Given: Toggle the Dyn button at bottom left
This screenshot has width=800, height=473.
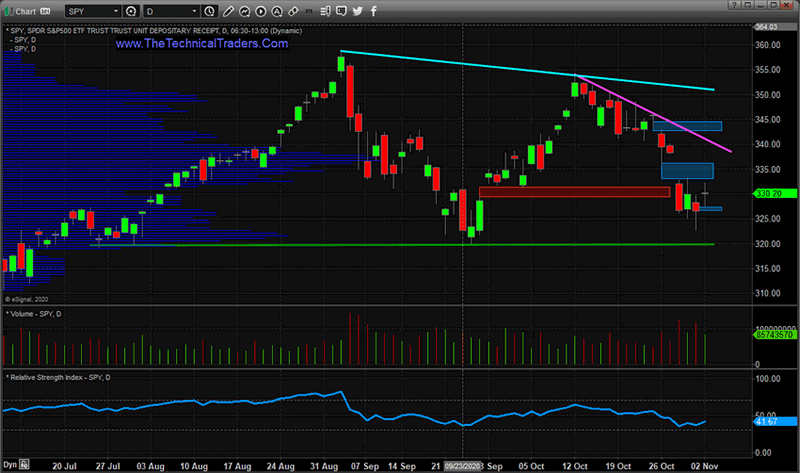Looking at the screenshot, I should 11,466.
